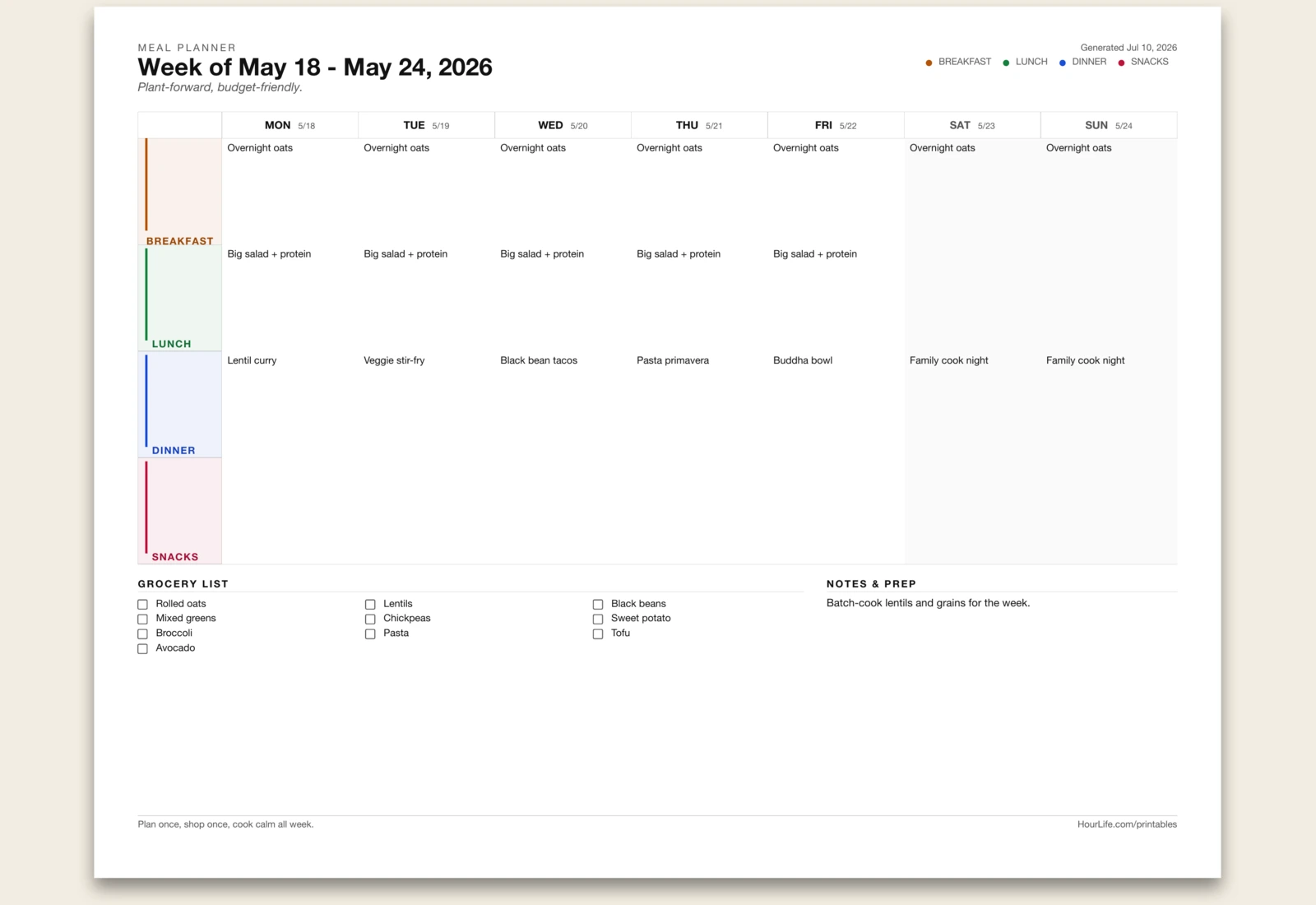Check the Rolled oats checkbox

[142, 604]
